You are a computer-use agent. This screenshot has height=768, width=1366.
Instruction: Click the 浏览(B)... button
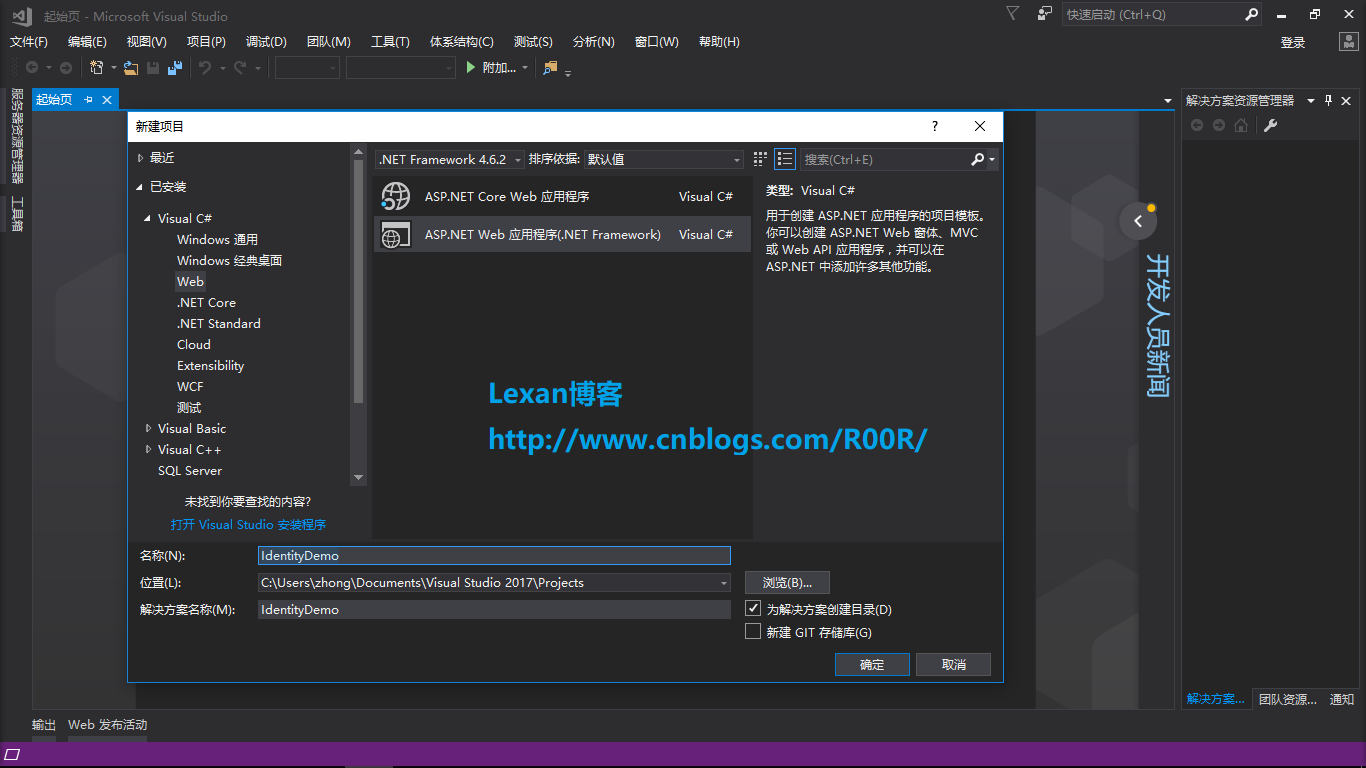pyautogui.click(x=788, y=582)
